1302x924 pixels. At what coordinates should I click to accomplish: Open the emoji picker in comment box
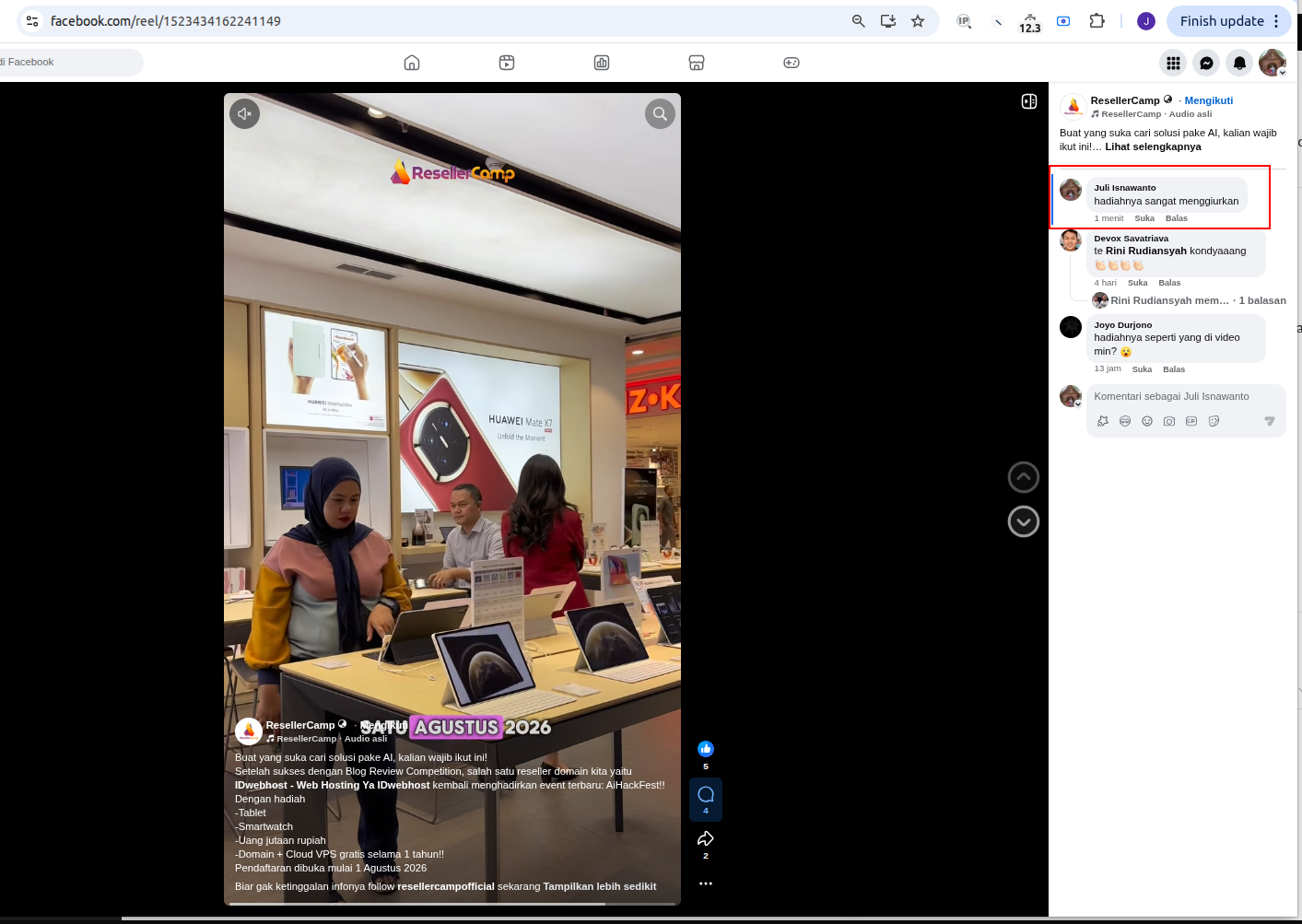[1147, 421]
